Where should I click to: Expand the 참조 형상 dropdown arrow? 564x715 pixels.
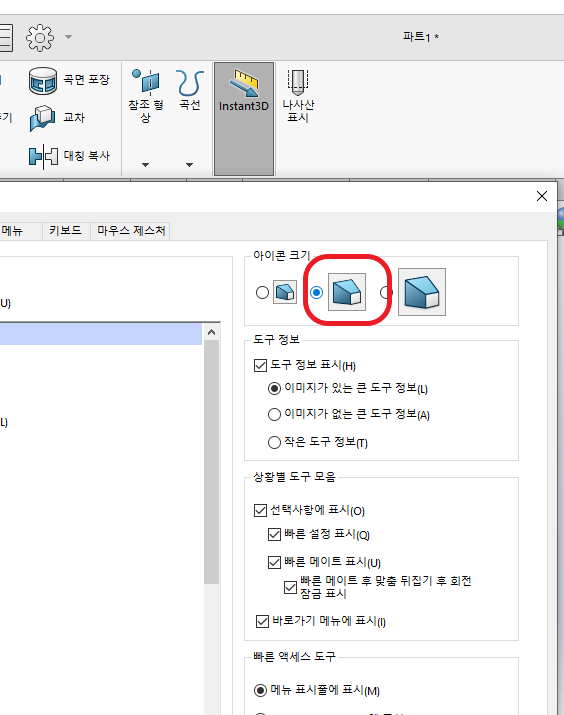coord(145,165)
